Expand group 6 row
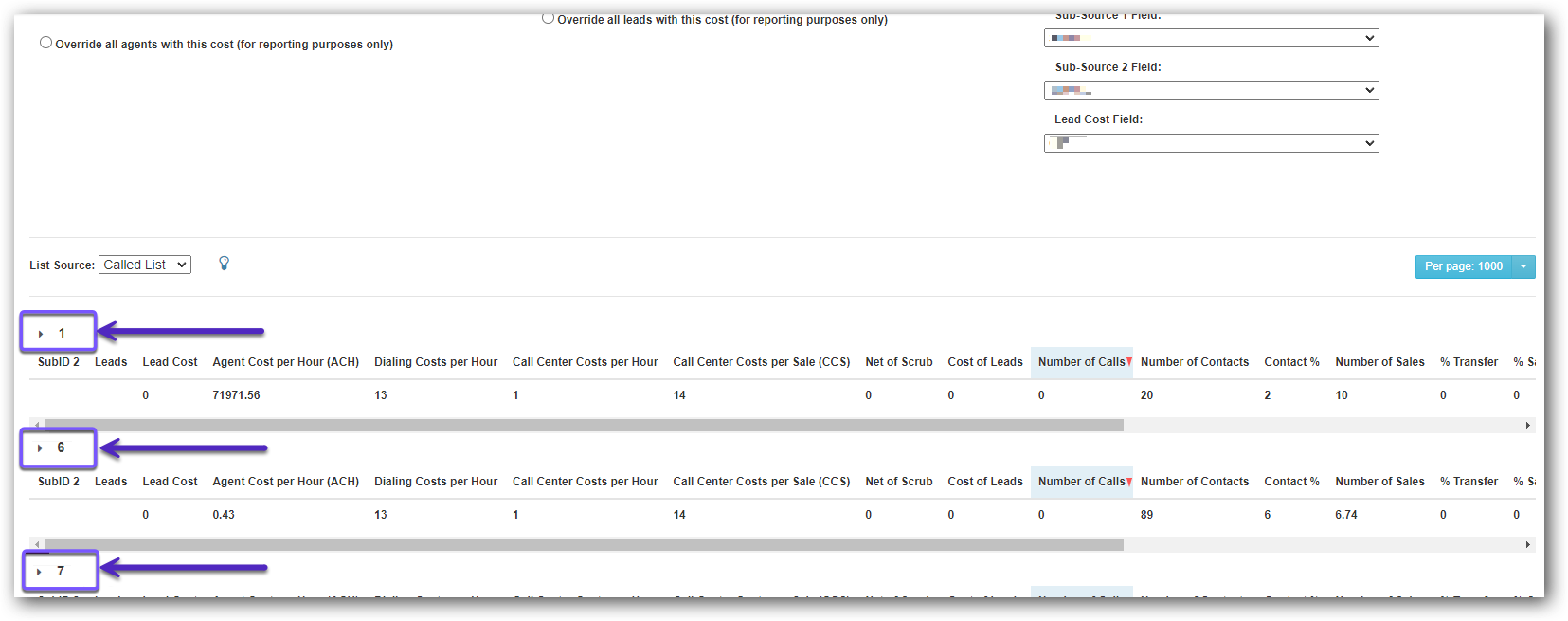Screen dimensions: 1568x621 click(40, 447)
